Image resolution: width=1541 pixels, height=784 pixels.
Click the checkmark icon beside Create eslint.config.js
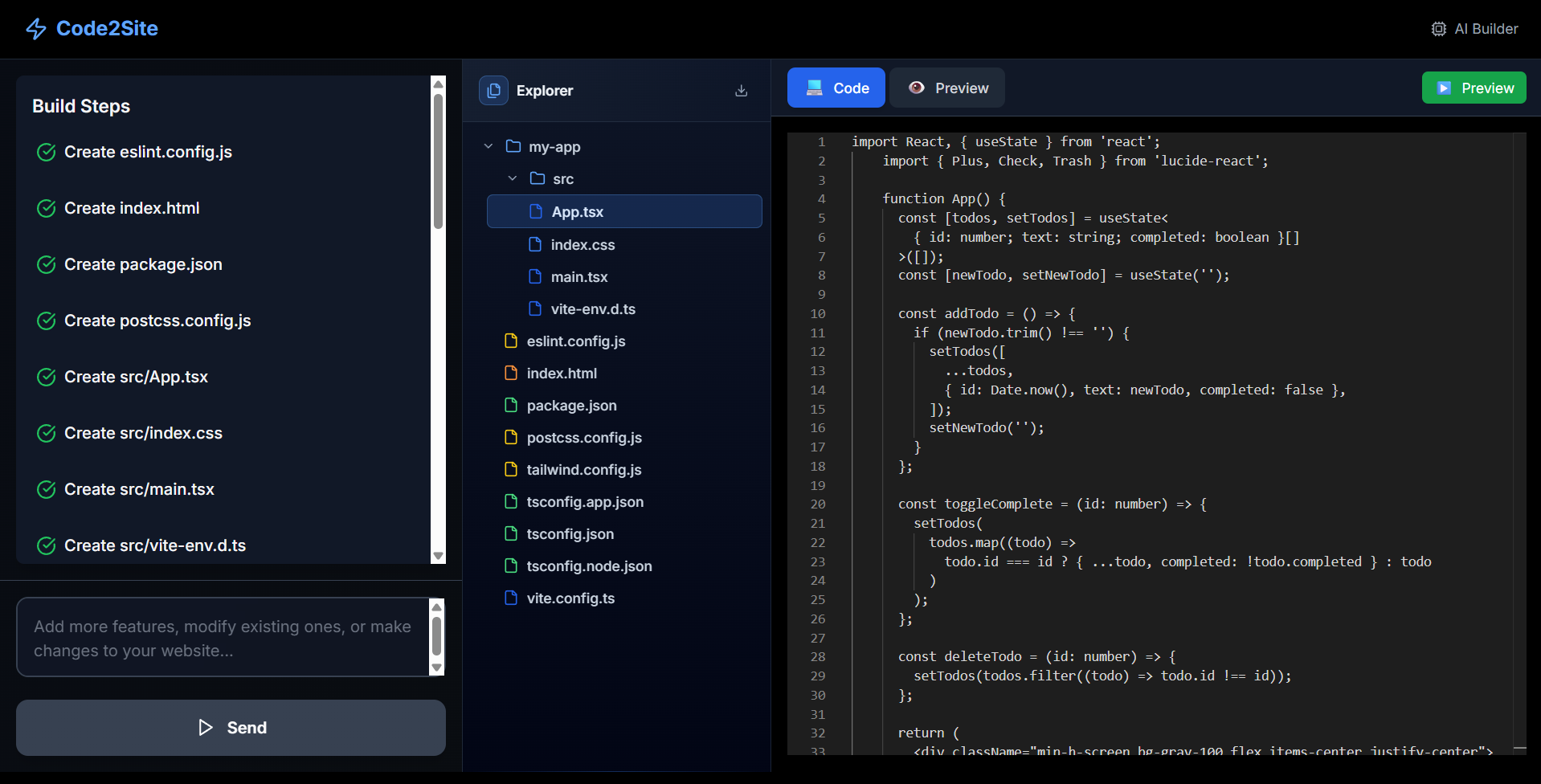click(47, 152)
